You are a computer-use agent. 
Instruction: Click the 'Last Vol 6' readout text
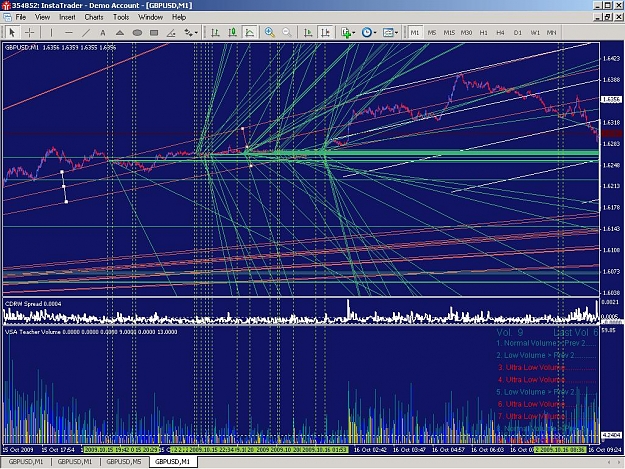coord(575,332)
